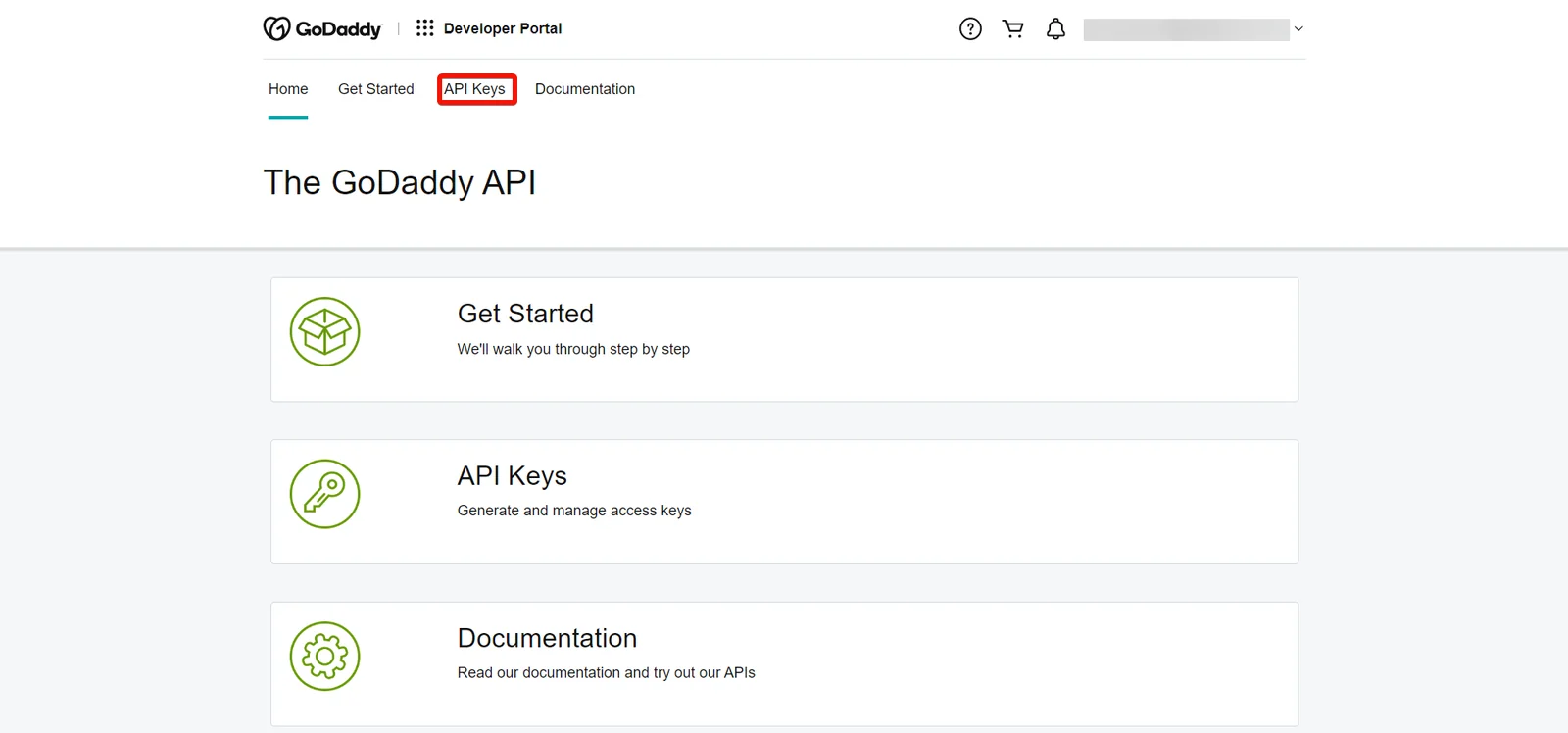This screenshot has height=733, width=1568.
Task: Open the apps grid launcher icon
Action: tap(424, 28)
